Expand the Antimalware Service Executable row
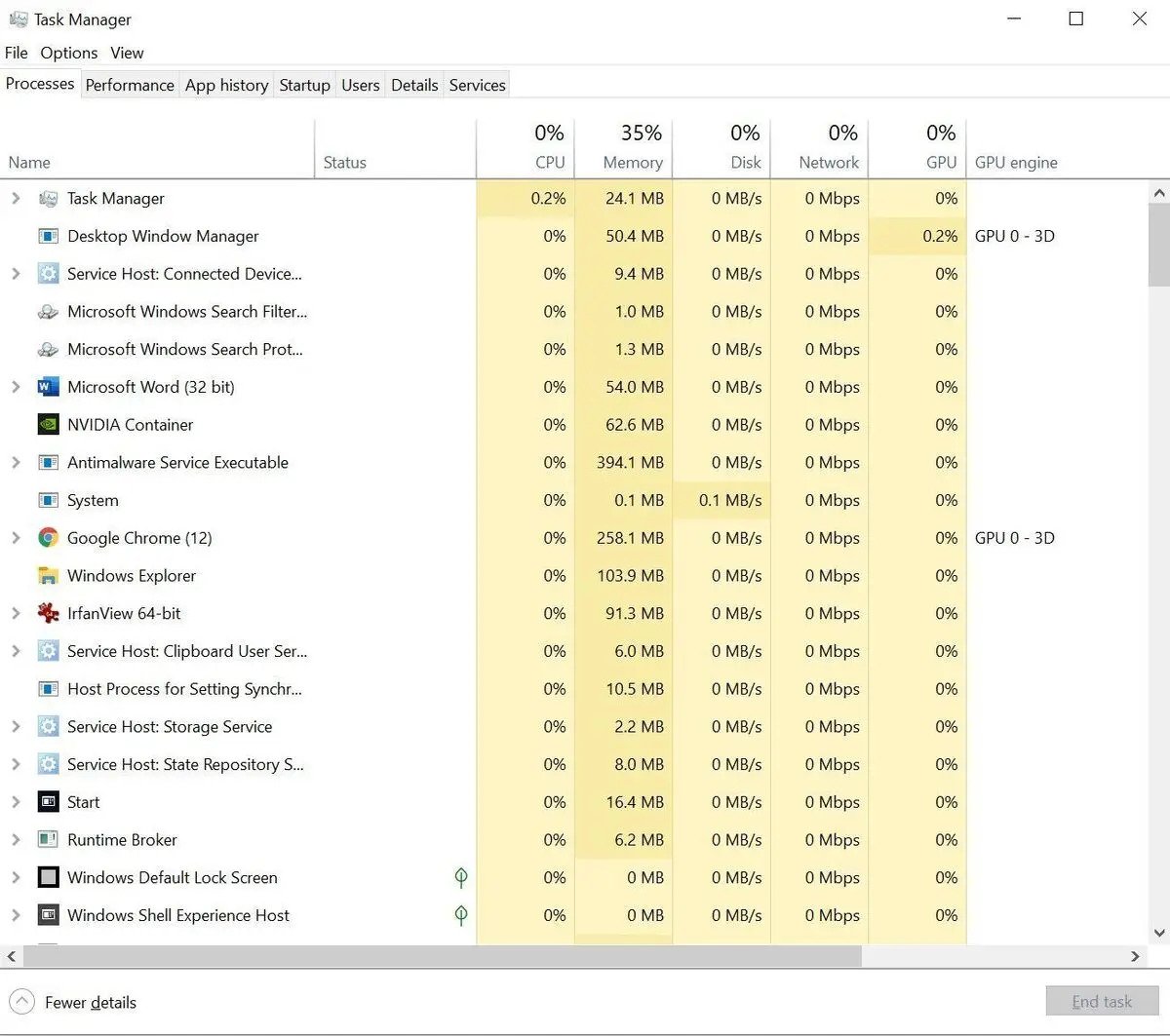1170x1036 pixels. coord(16,463)
